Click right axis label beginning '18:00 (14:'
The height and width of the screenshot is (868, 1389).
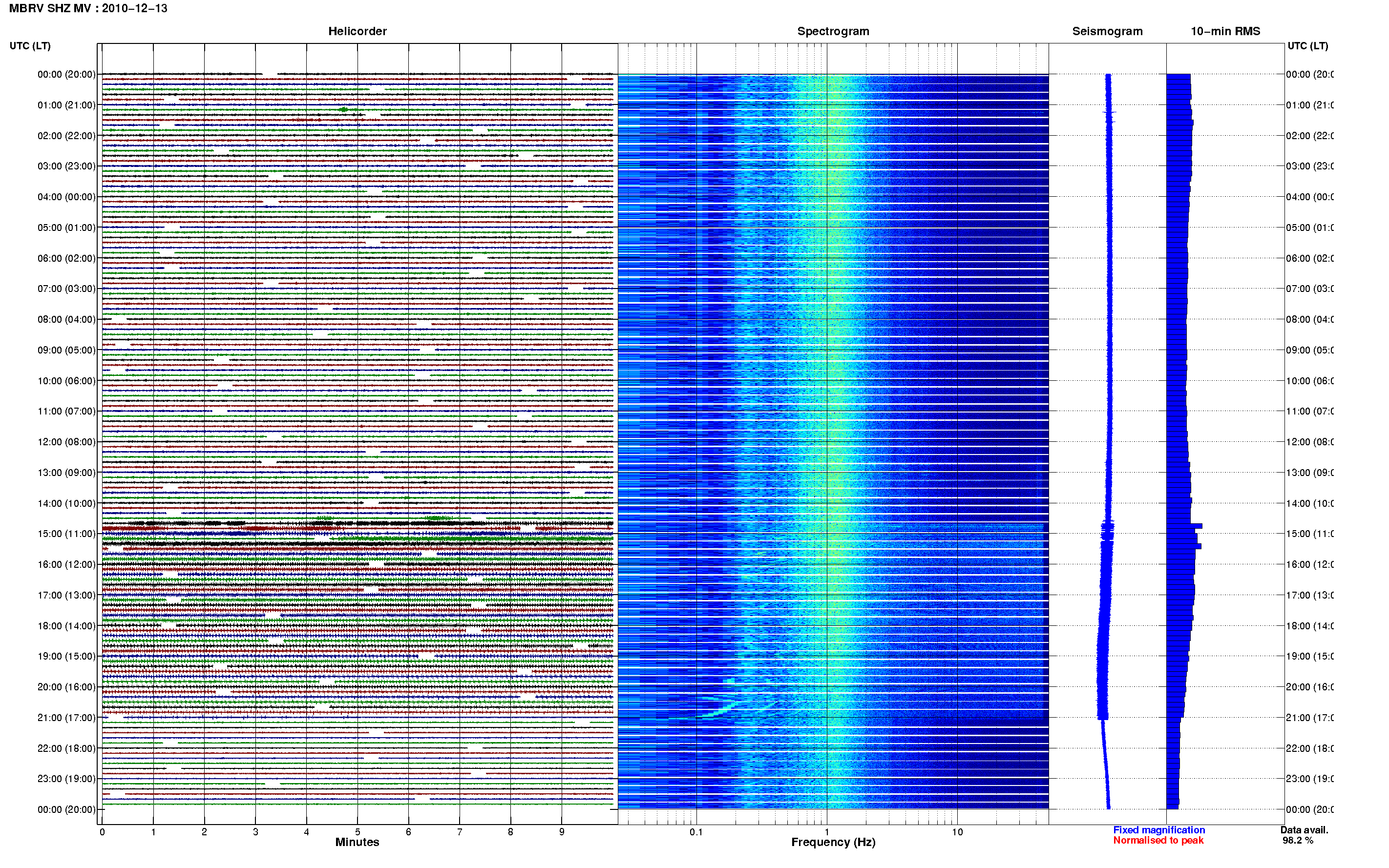pyautogui.click(x=1310, y=626)
